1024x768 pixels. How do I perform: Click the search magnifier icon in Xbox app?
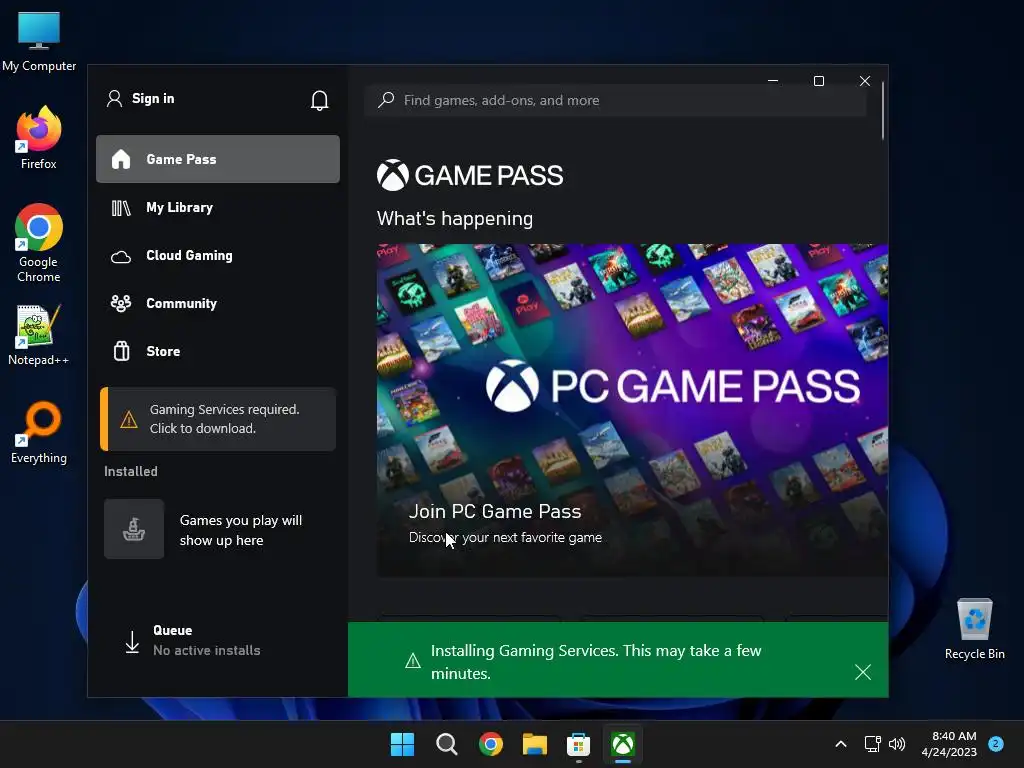pos(386,100)
